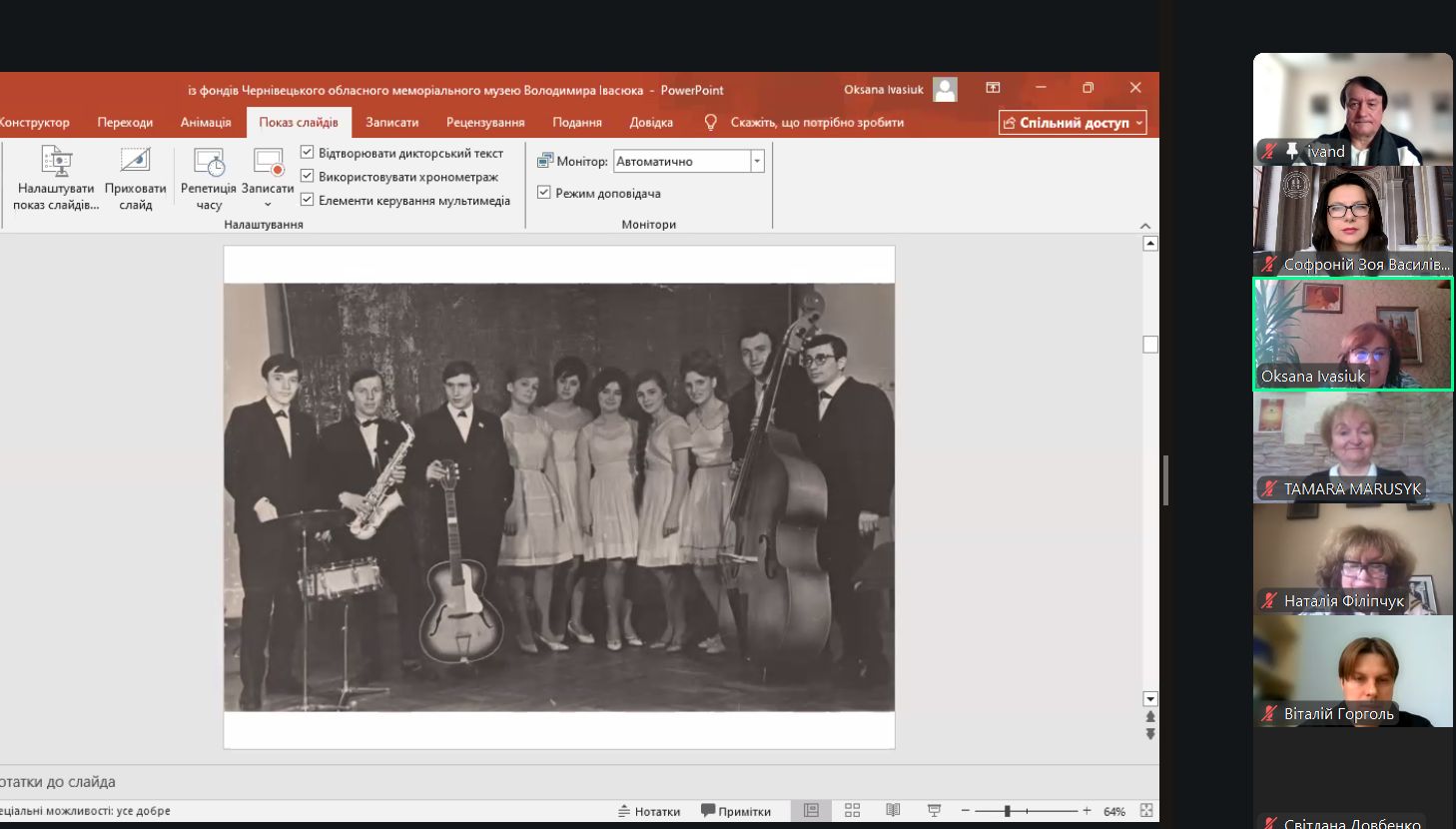Click the Record slide show icon
Image resolution: width=1456 pixels, height=829 pixels.
(x=268, y=162)
